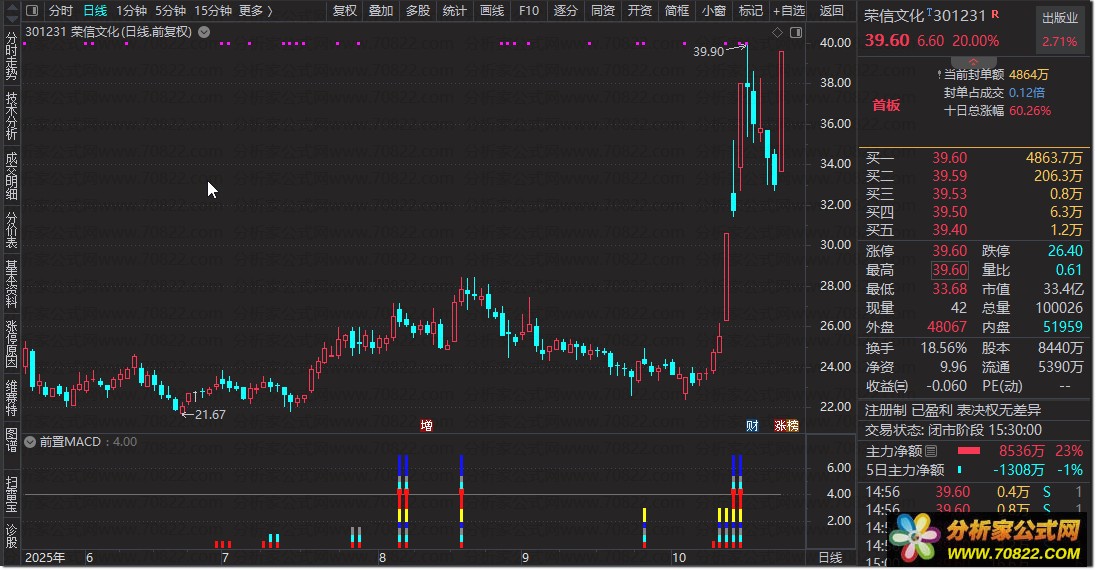Expand the 前置MACD indicator dropdown
Viewport: 1097px width, 570px height.
[x=30, y=441]
